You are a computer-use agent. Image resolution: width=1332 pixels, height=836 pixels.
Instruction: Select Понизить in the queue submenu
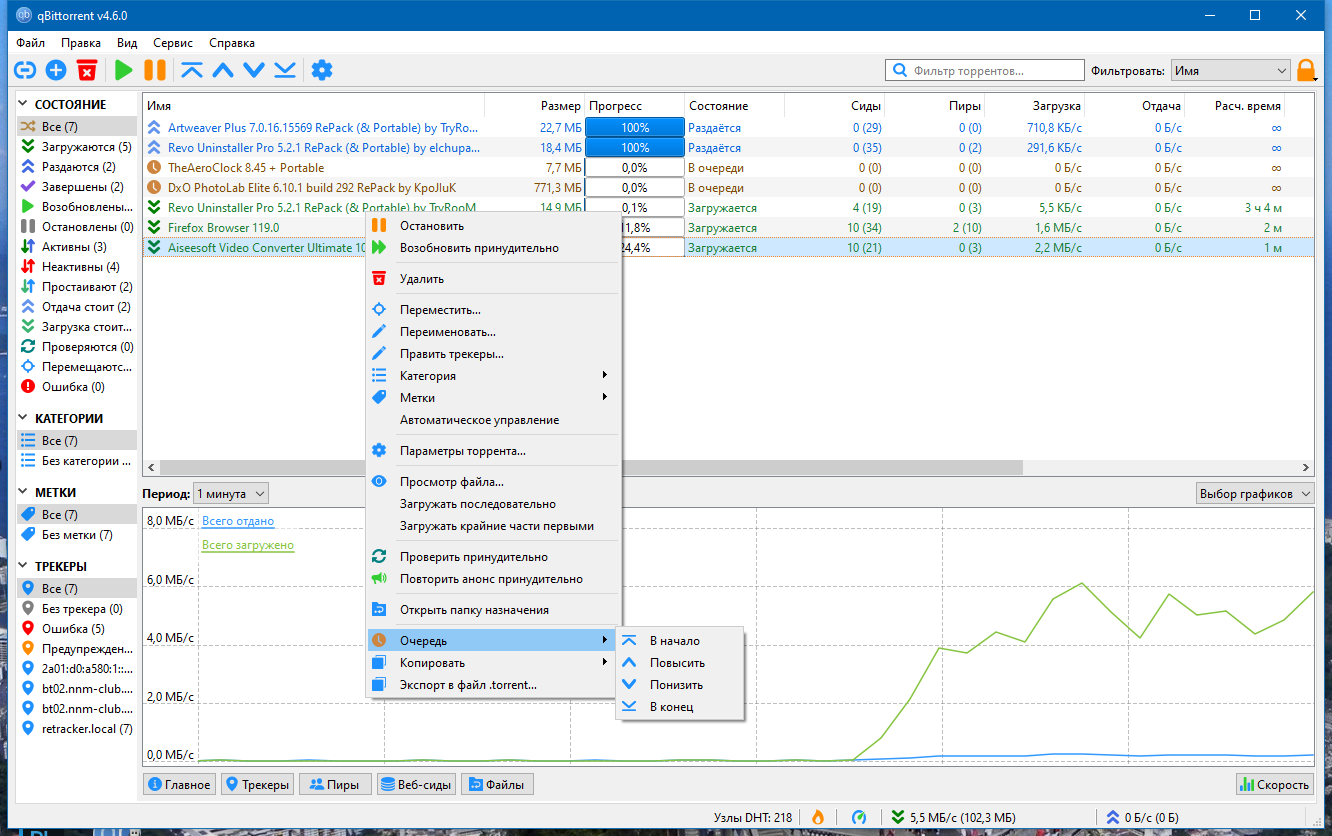point(679,685)
